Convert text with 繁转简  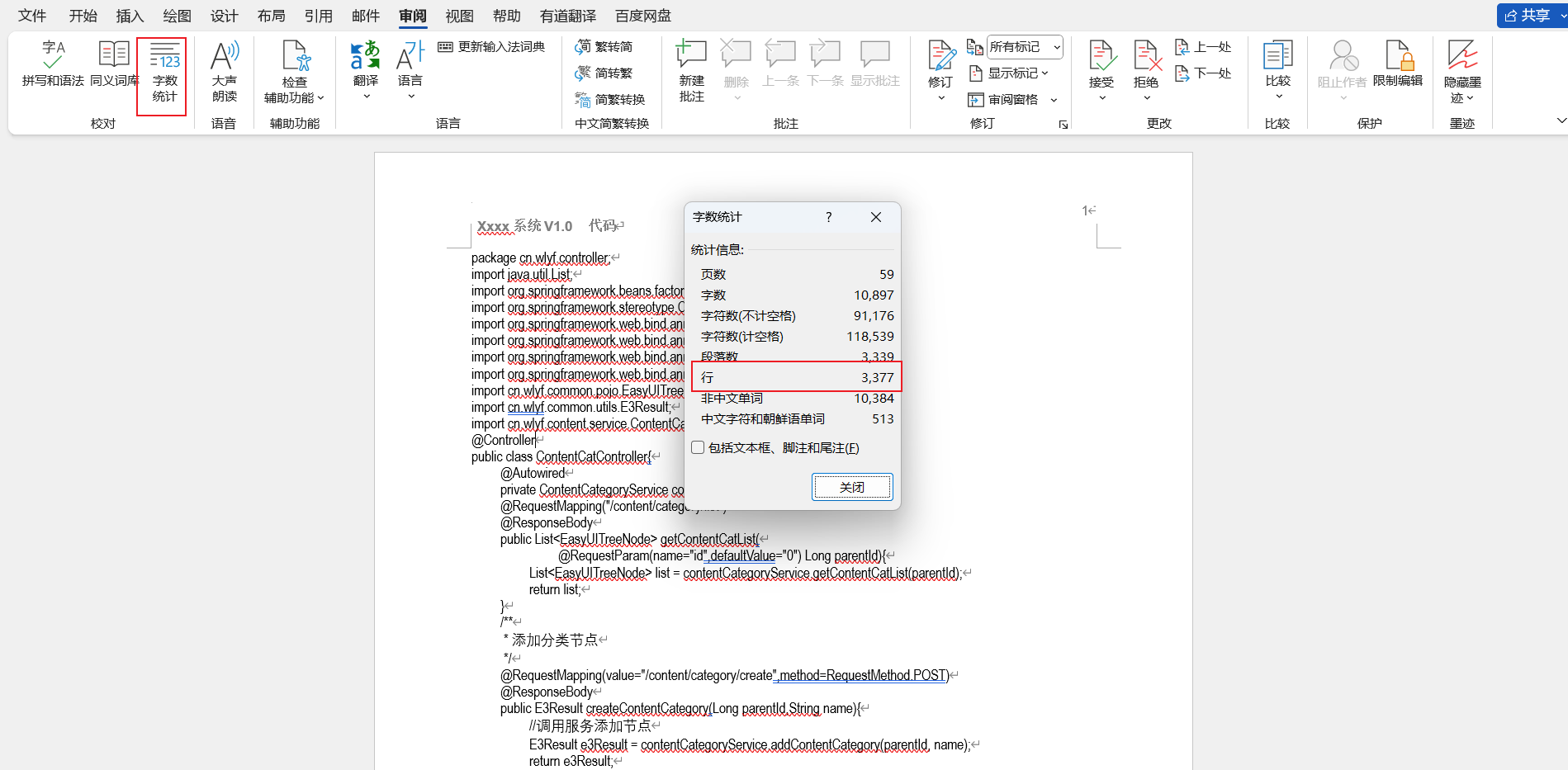(604, 47)
